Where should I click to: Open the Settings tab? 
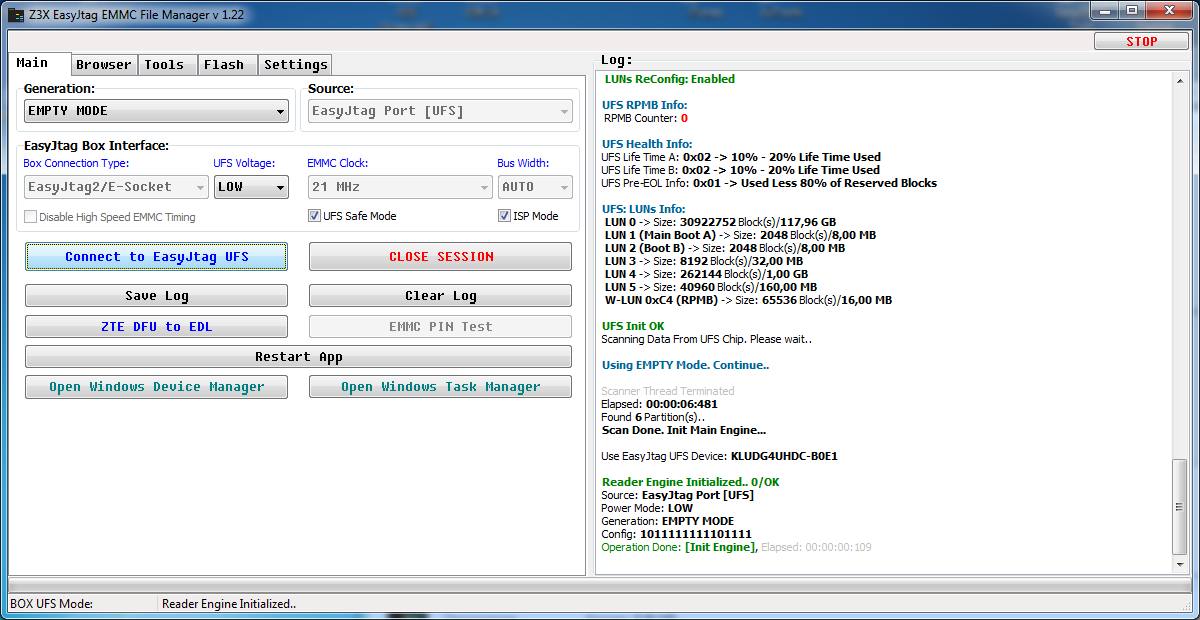tap(296, 65)
